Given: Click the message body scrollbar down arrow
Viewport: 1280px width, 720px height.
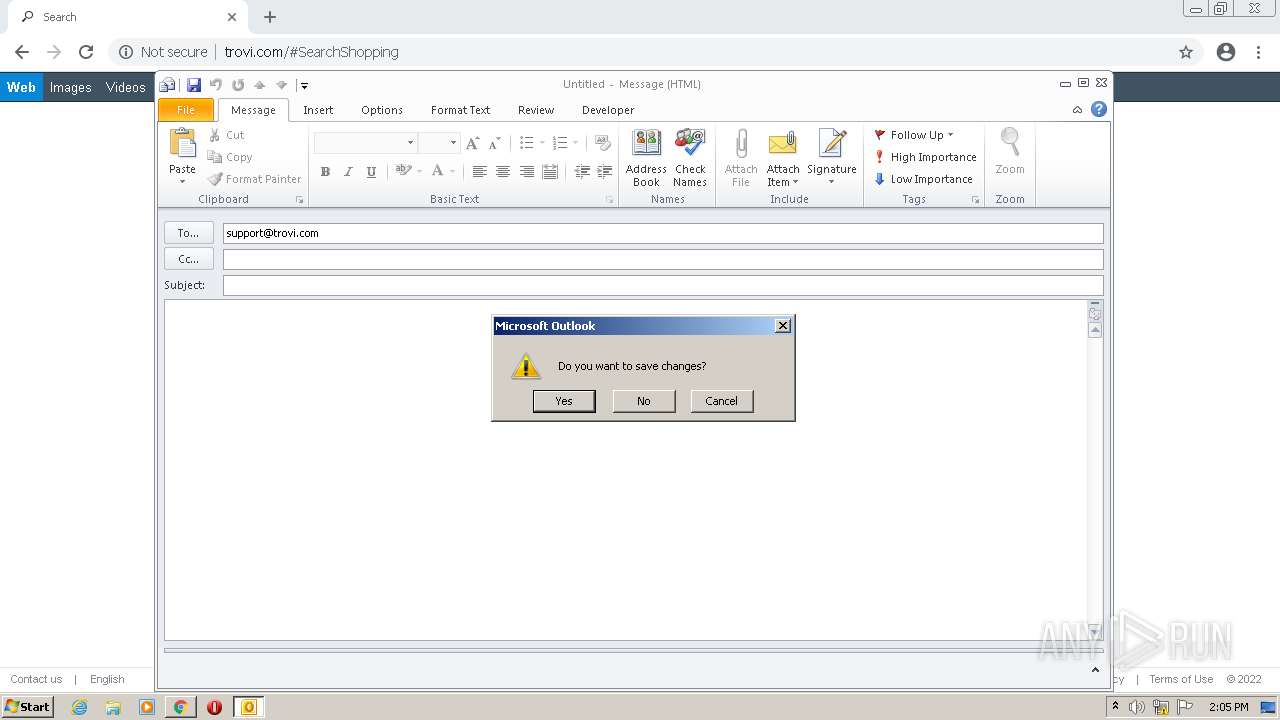Looking at the screenshot, I should tap(1095, 631).
